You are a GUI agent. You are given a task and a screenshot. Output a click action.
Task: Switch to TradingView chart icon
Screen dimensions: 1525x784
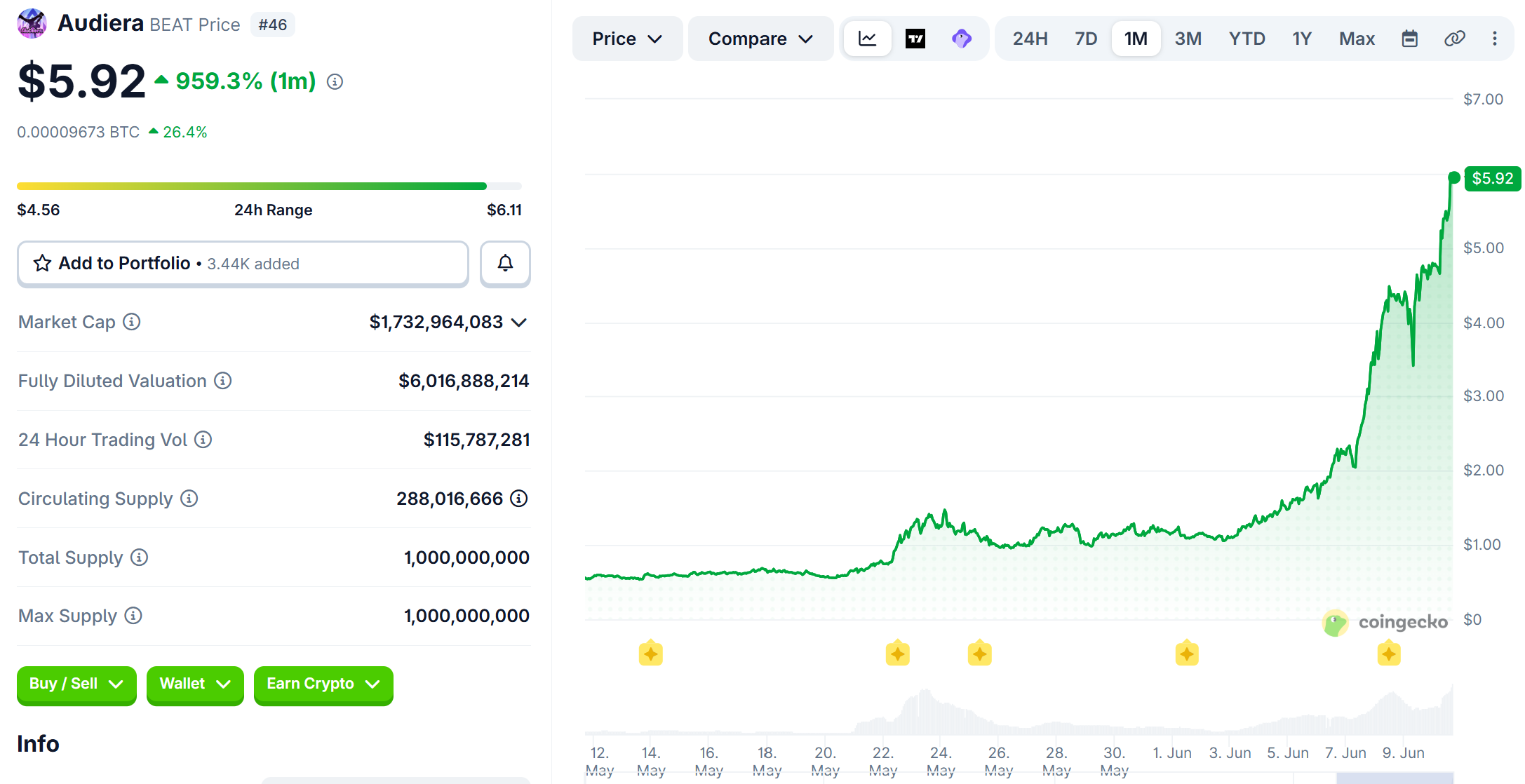[915, 39]
